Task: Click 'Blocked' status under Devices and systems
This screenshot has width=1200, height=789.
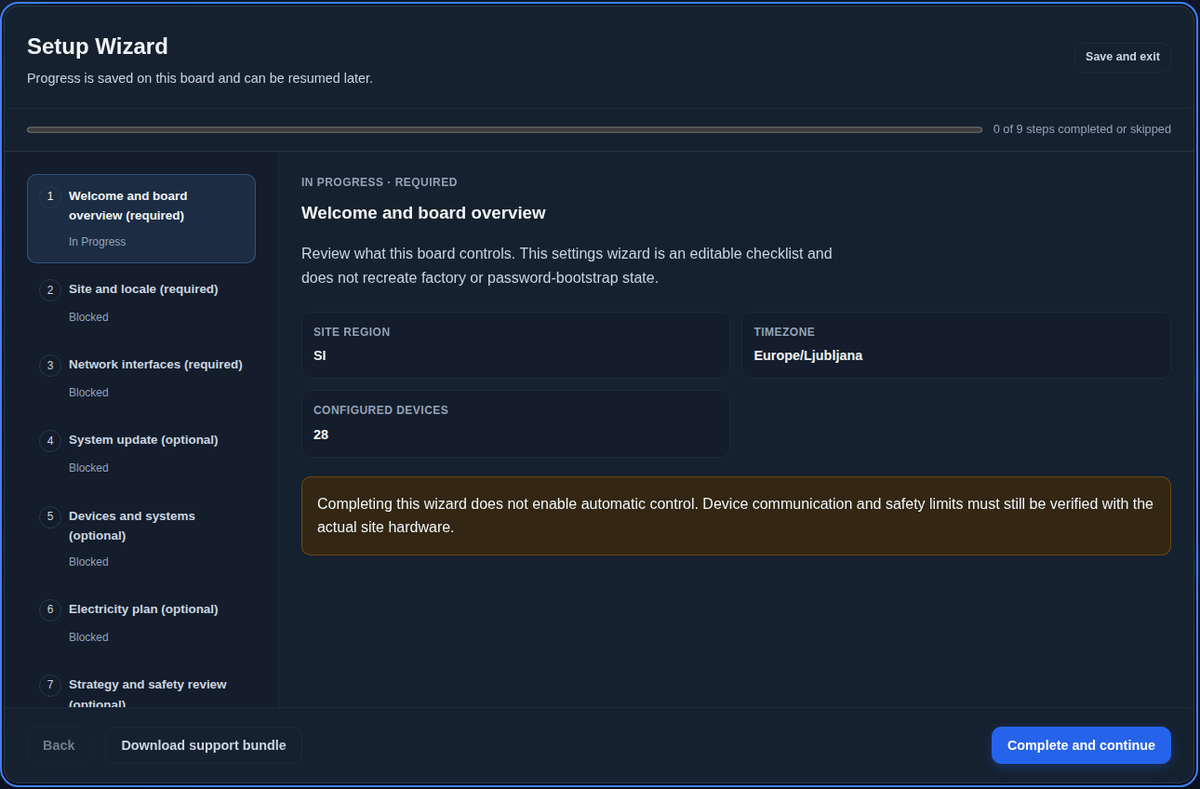Action: [89, 562]
